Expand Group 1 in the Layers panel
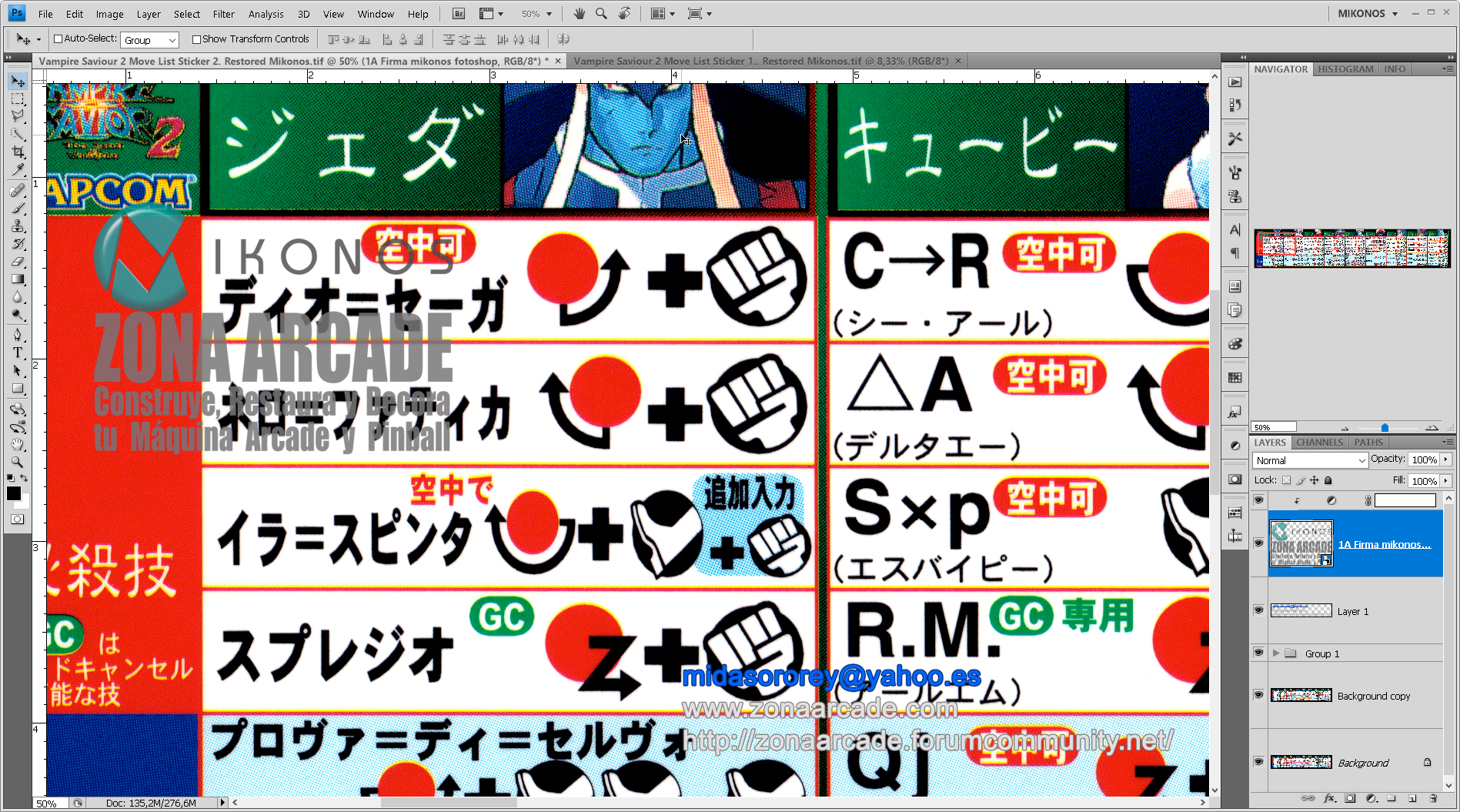Image resolution: width=1460 pixels, height=812 pixels. click(1278, 653)
